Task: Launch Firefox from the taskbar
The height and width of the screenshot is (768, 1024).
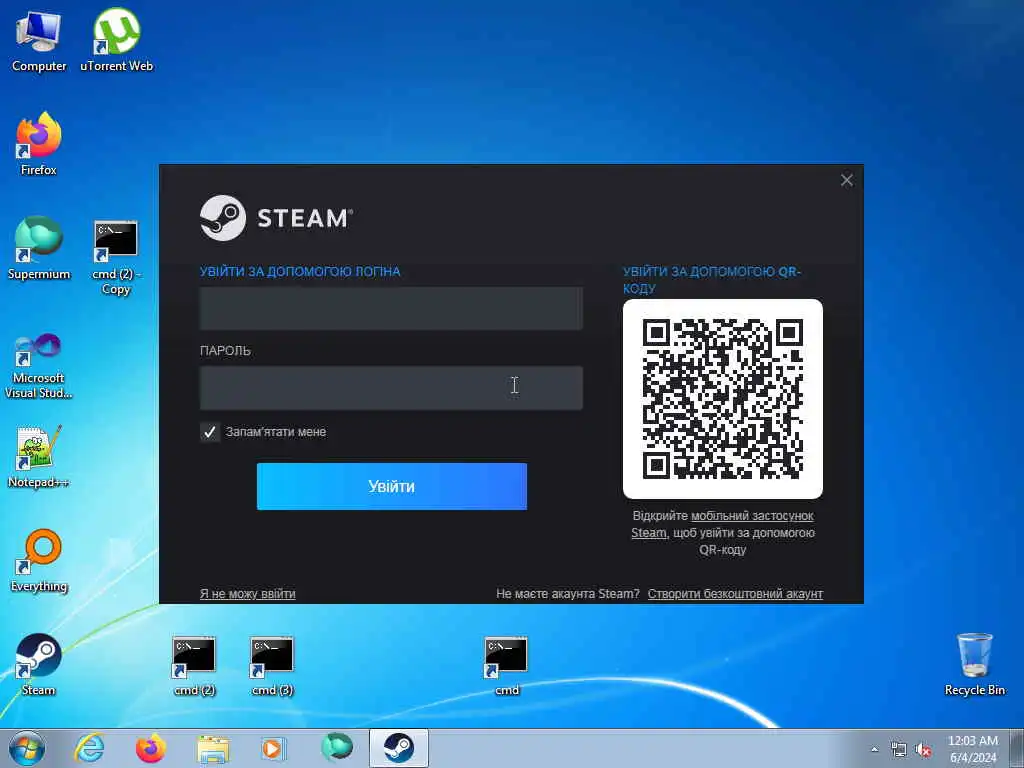Action: [151, 748]
